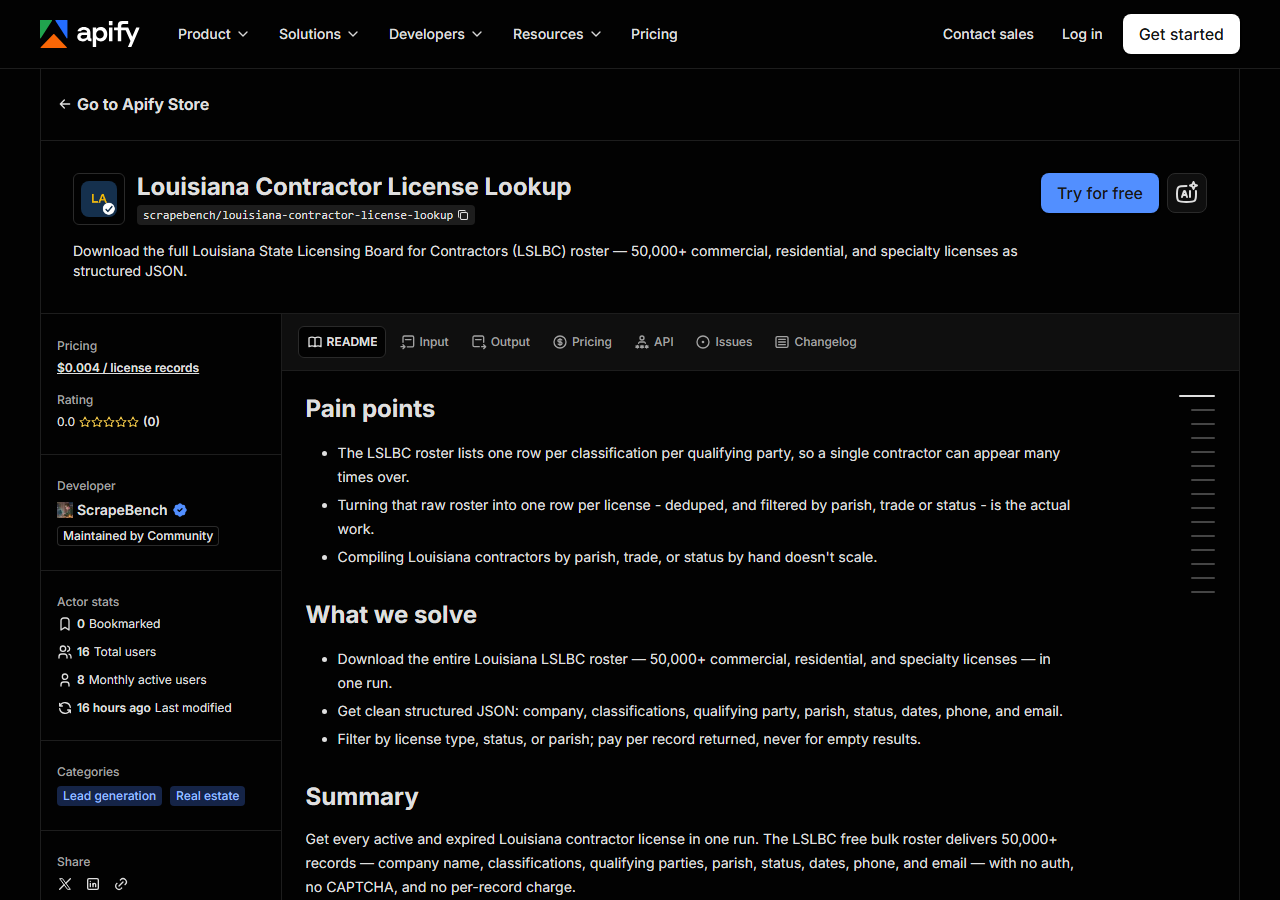The width and height of the screenshot is (1280, 900).
Task: Click the 16 hours ago Last modified text
Action: coord(154,708)
